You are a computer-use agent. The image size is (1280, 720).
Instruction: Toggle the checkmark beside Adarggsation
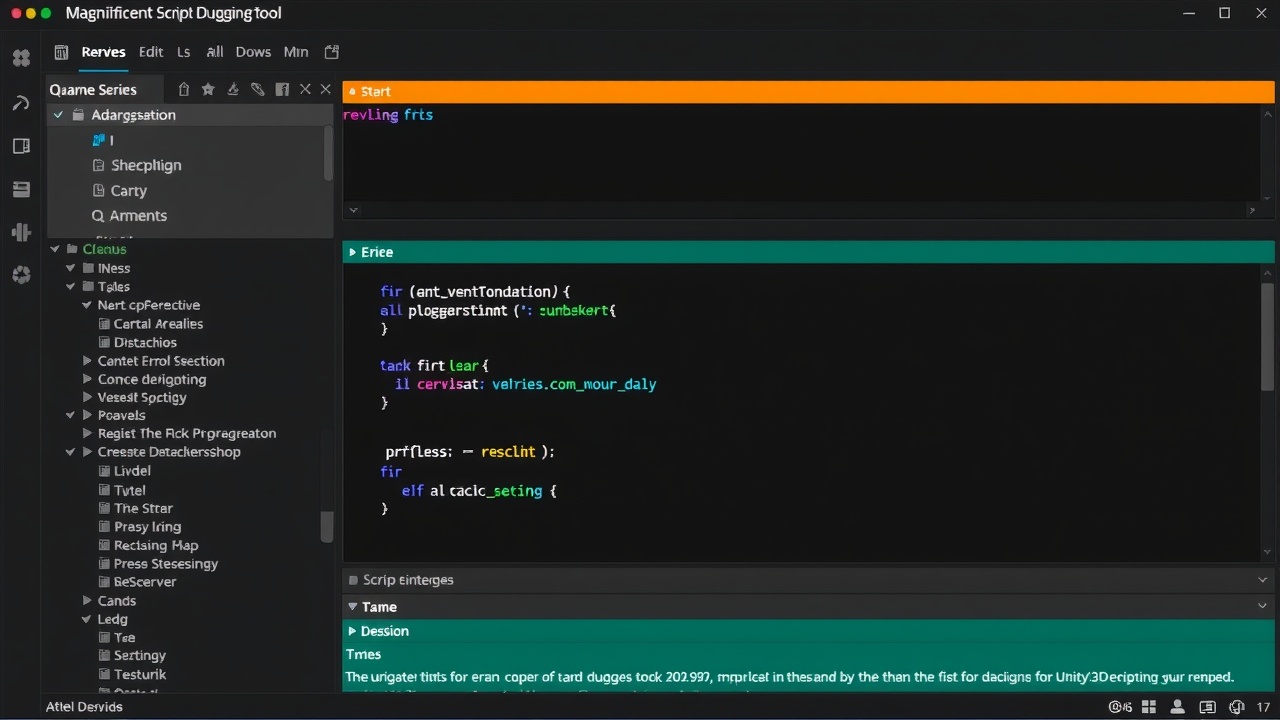(59, 115)
